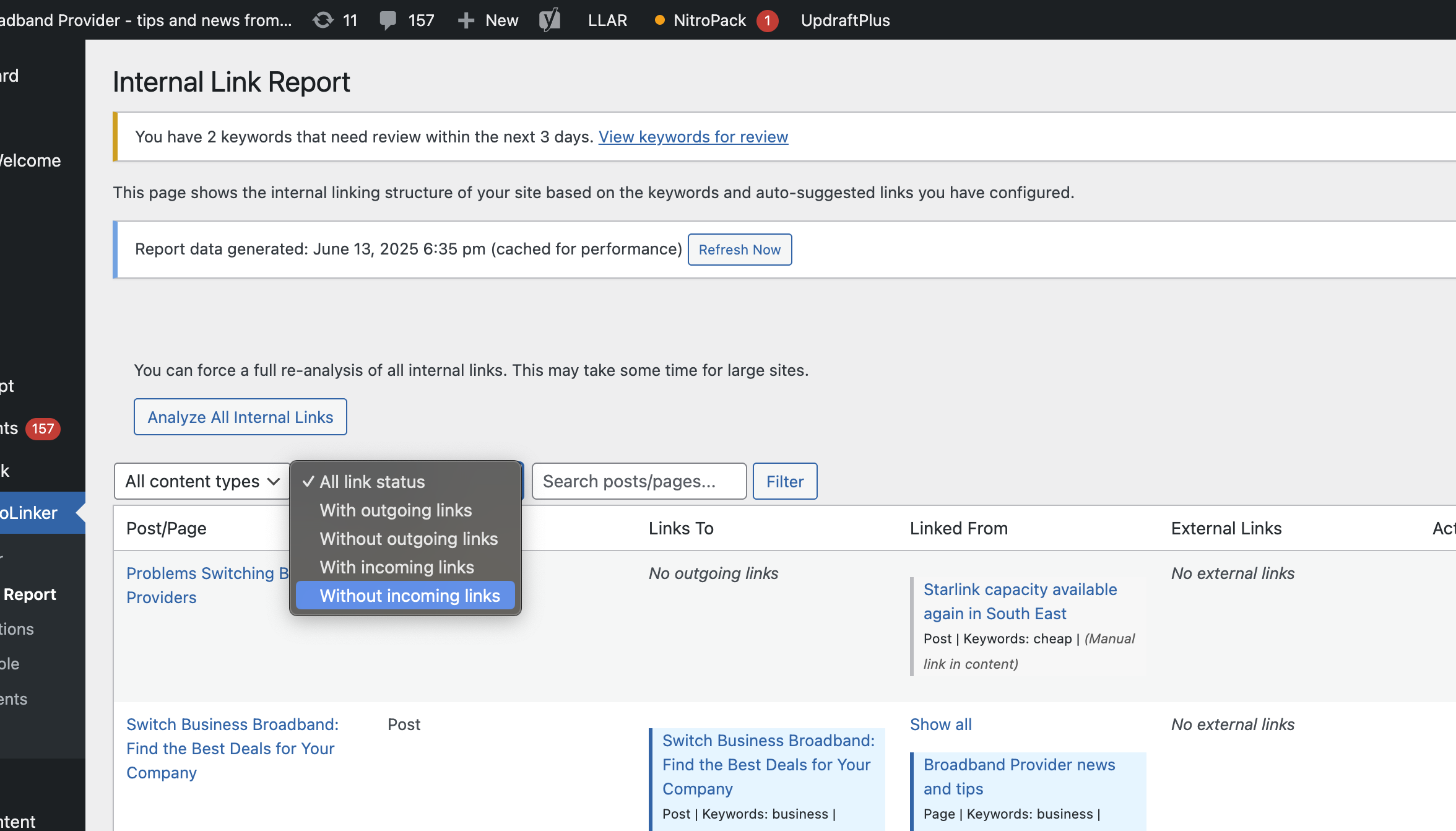
Task: Open comments via the speech bubble icon
Action: [389, 20]
